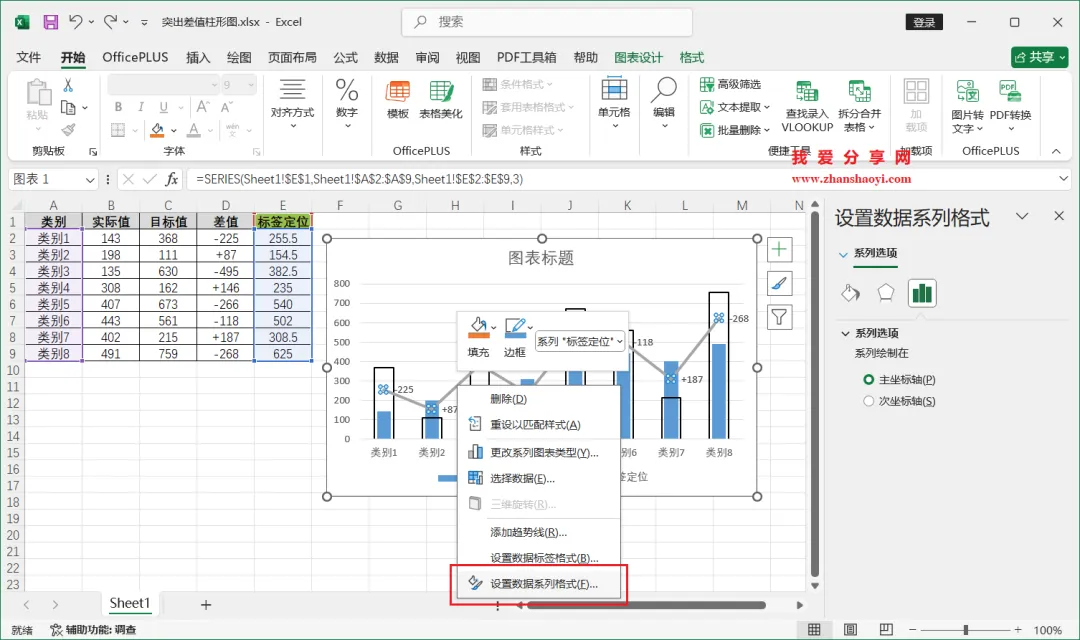
Task: Choose 更改系列图表类型 in context menu
Action: point(539,453)
